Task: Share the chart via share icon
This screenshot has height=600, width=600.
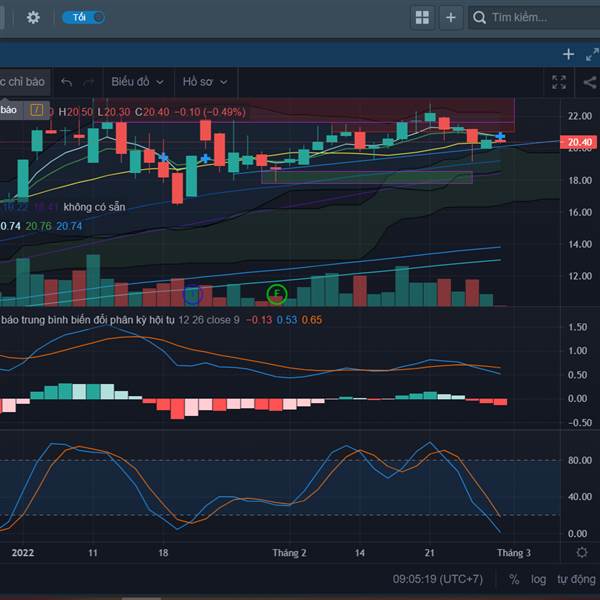Action: [x=590, y=82]
